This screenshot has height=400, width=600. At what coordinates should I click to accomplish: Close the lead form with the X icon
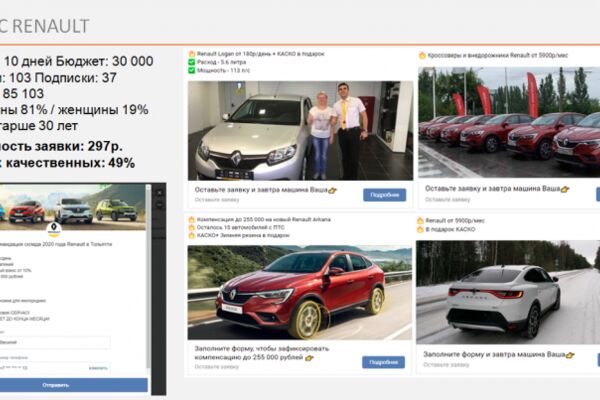(x=160, y=193)
